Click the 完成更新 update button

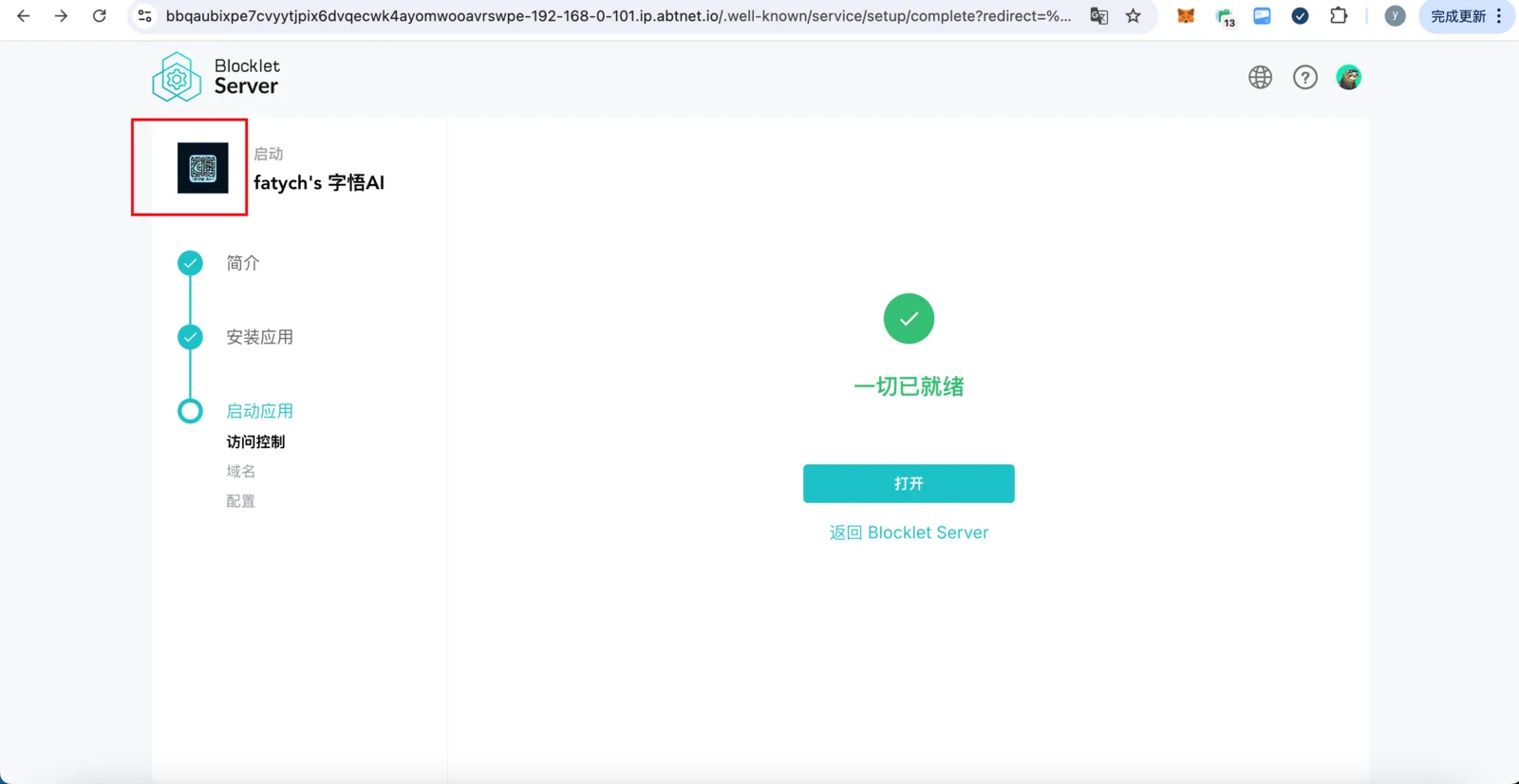(x=1466, y=16)
